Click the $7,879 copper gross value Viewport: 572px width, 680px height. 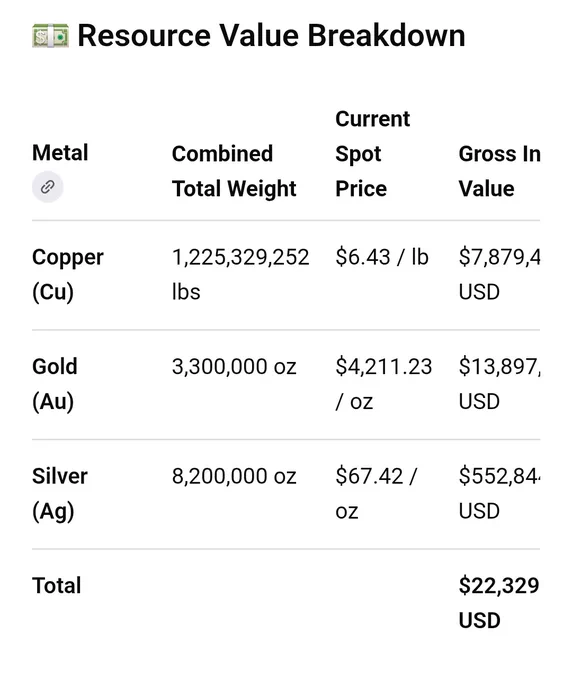(x=500, y=275)
